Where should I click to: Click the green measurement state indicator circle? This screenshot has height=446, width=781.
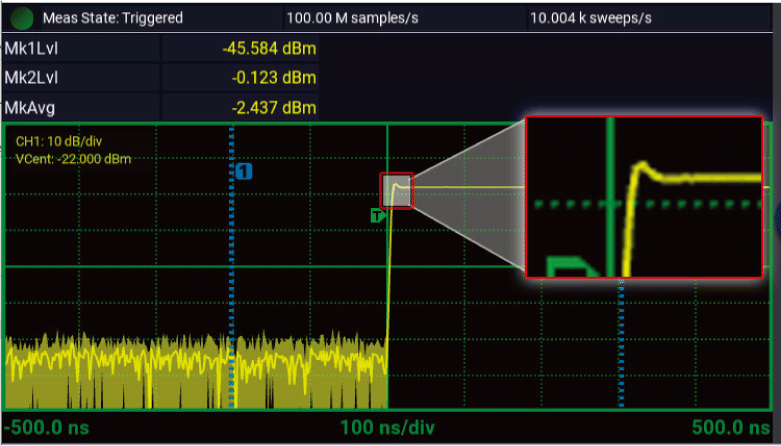[23, 18]
